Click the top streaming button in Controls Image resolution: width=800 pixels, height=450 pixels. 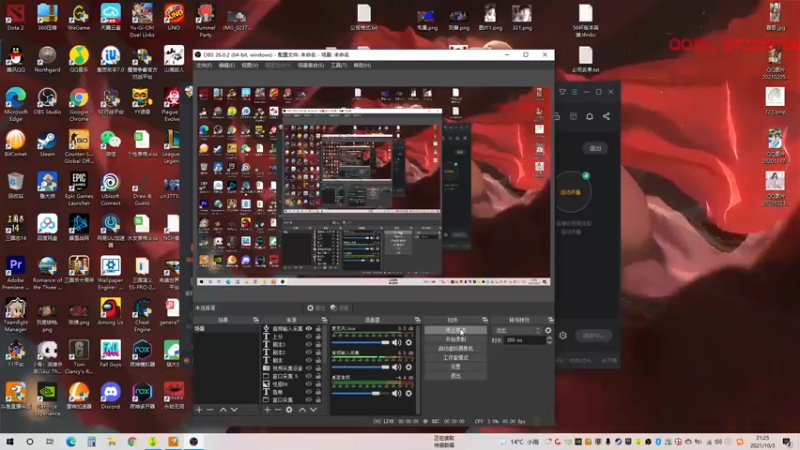456,330
